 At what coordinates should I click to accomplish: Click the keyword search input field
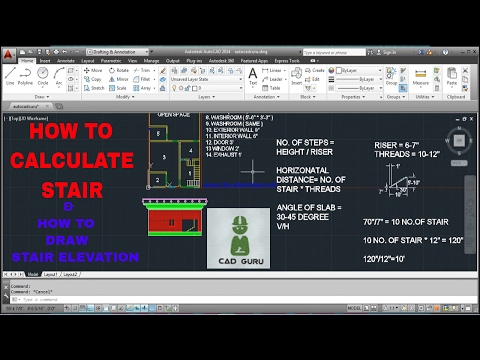(x=334, y=52)
